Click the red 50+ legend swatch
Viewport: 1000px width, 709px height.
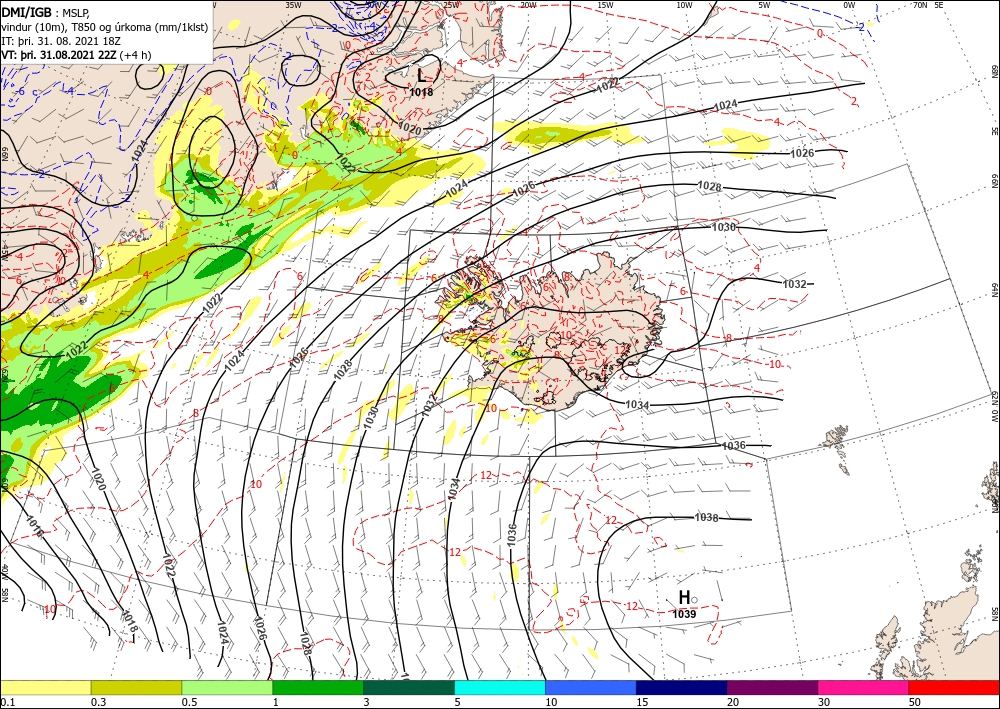point(954,687)
